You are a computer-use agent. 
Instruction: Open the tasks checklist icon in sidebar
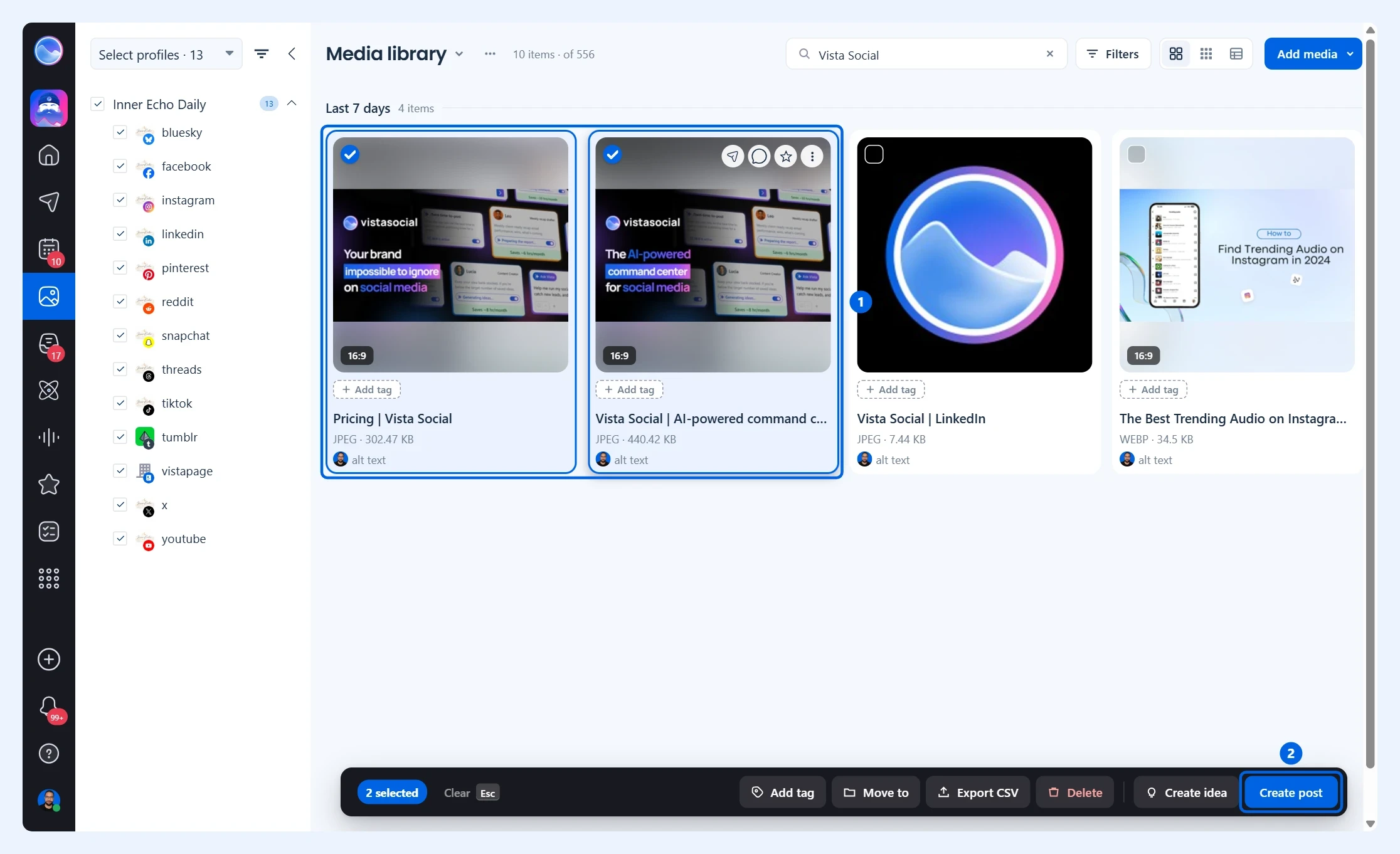pyautogui.click(x=49, y=531)
